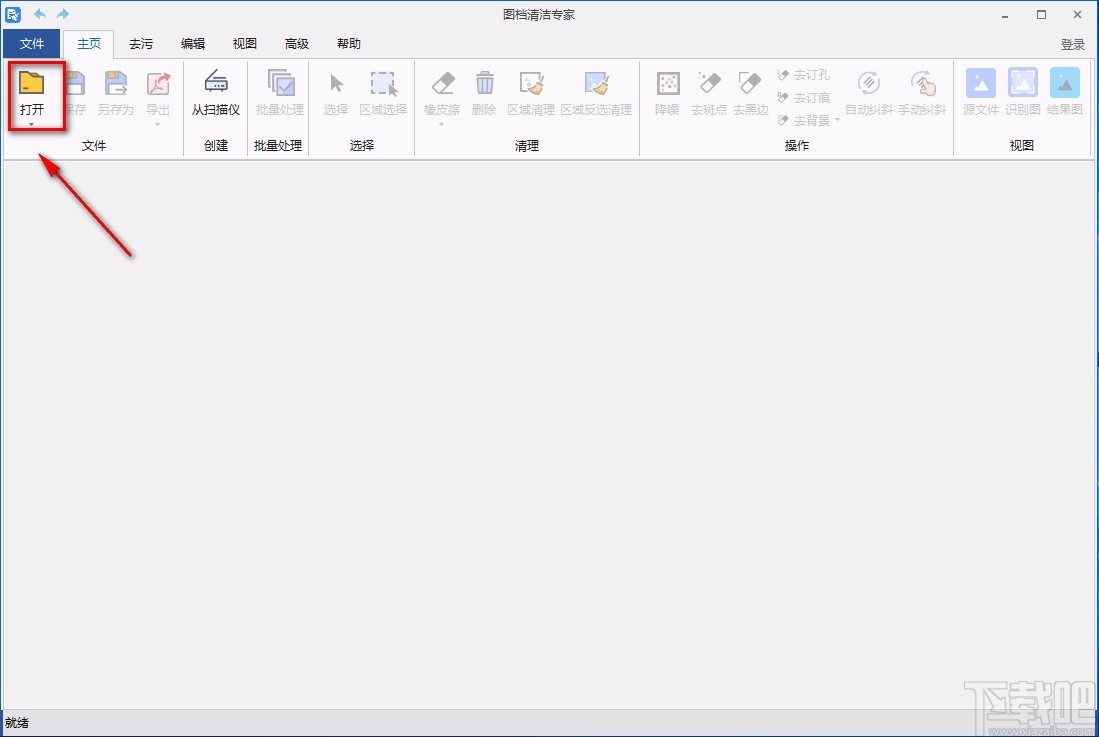This screenshot has width=1099, height=737.
Task: Click the 登录 login link
Action: pyautogui.click(x=1072, y=44)
